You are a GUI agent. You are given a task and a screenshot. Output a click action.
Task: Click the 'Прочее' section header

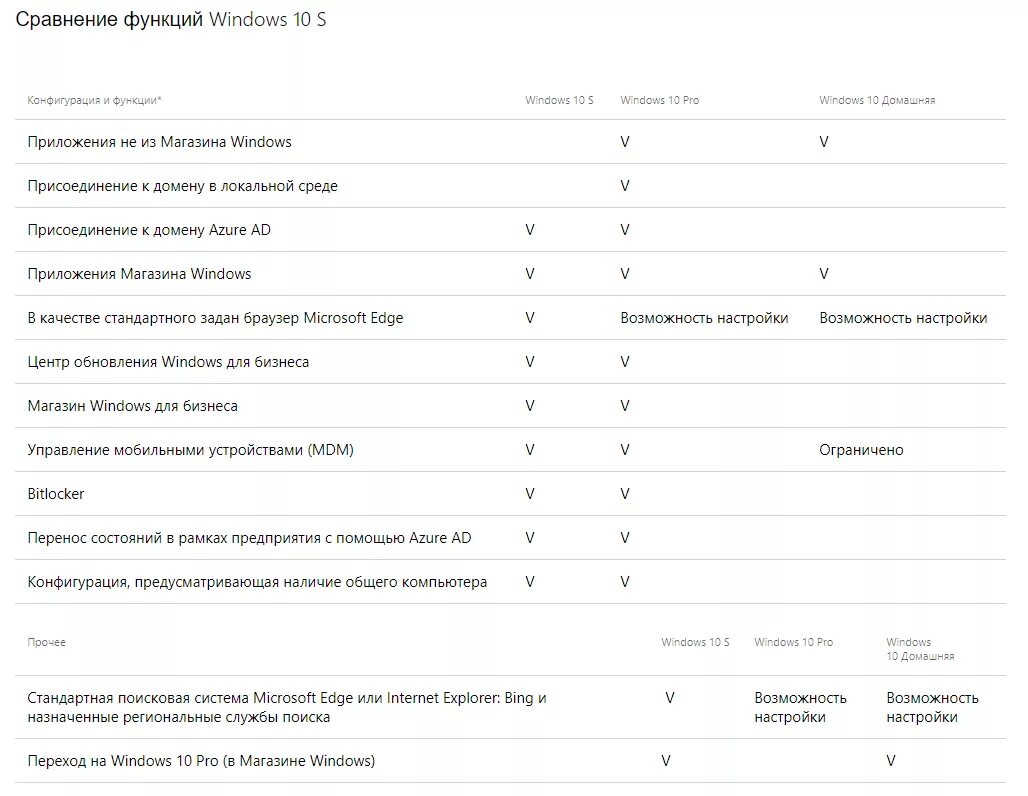(x=47, y=643)
